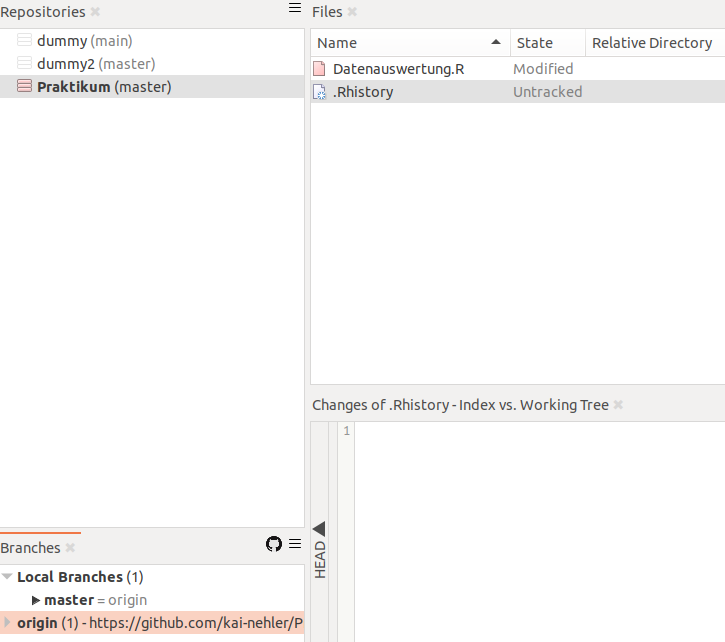Screen dimensions: 725x642
Task: Select the dummy (main) repository
Action: pos(85,41)
